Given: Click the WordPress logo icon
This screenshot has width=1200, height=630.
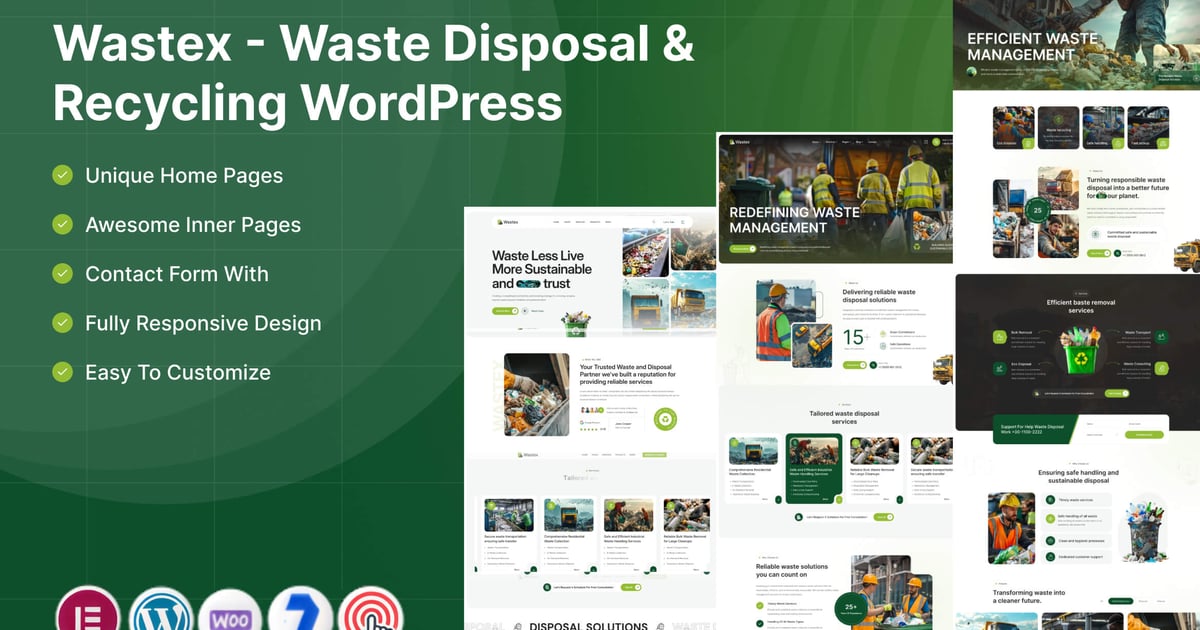Looking at the screenshot, I should pyautogui.click(x=160, y=610).
